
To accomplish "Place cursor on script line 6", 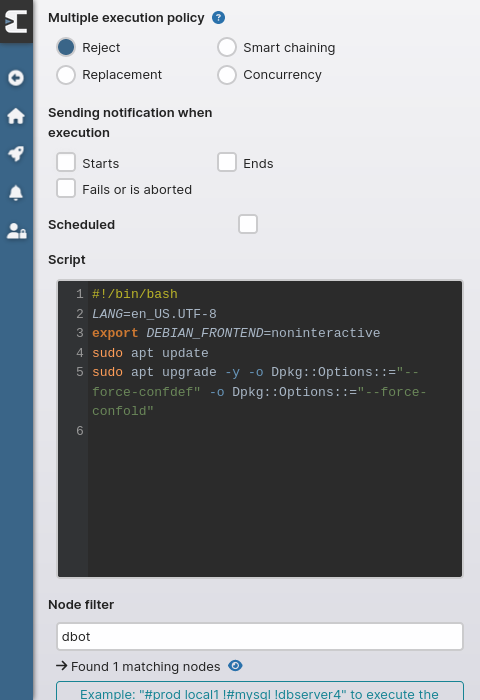I will (x=275, y=431).
